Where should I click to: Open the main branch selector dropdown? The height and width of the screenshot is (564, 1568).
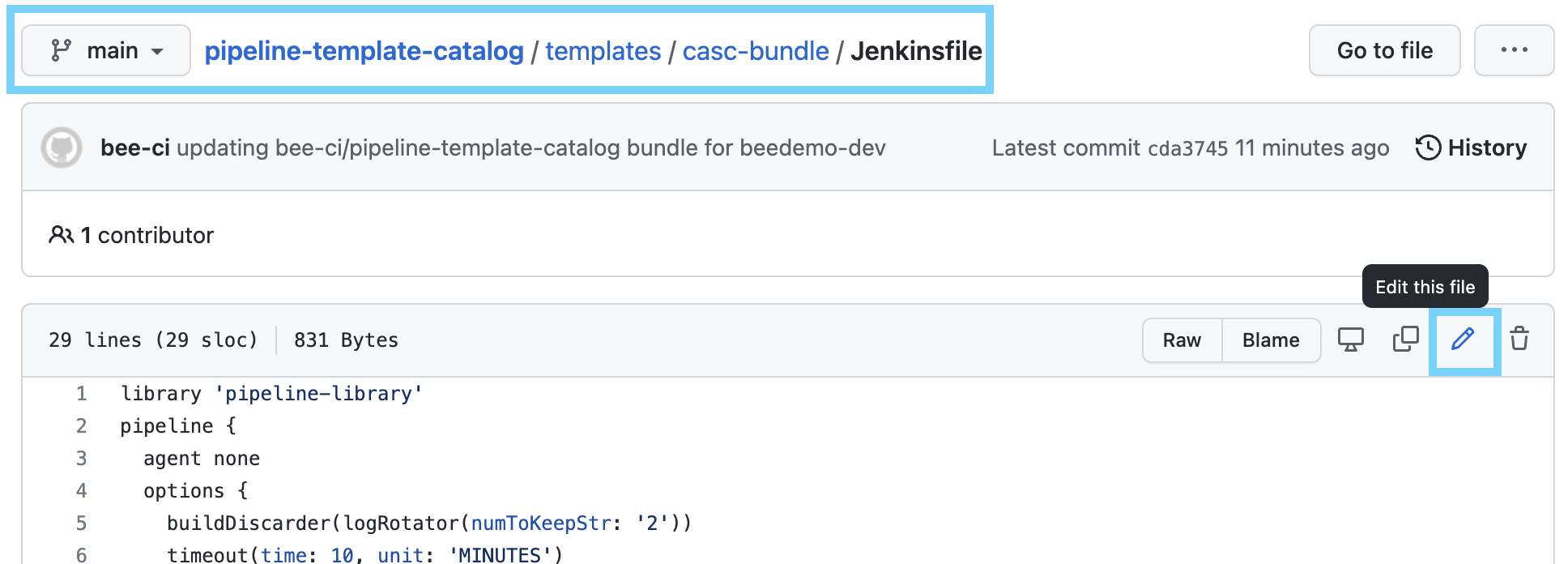coord(106,50)
